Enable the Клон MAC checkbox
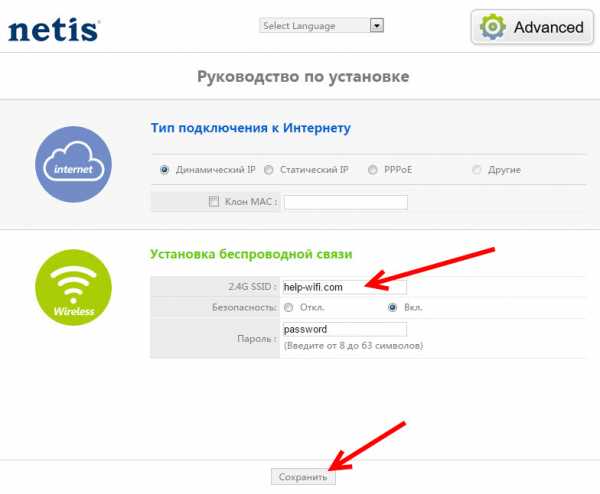 [214, 201]
